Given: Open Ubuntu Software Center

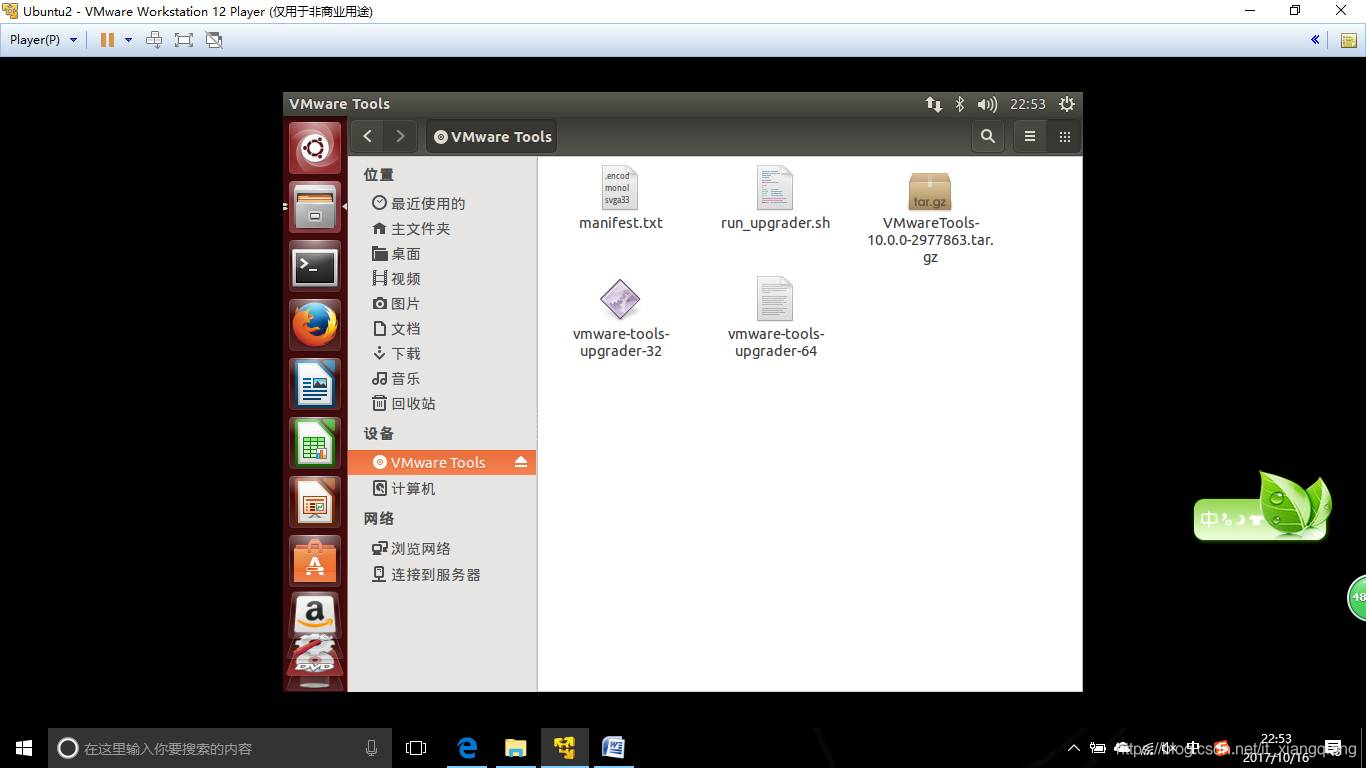Looking at the screenshot, I should point(315,561).
